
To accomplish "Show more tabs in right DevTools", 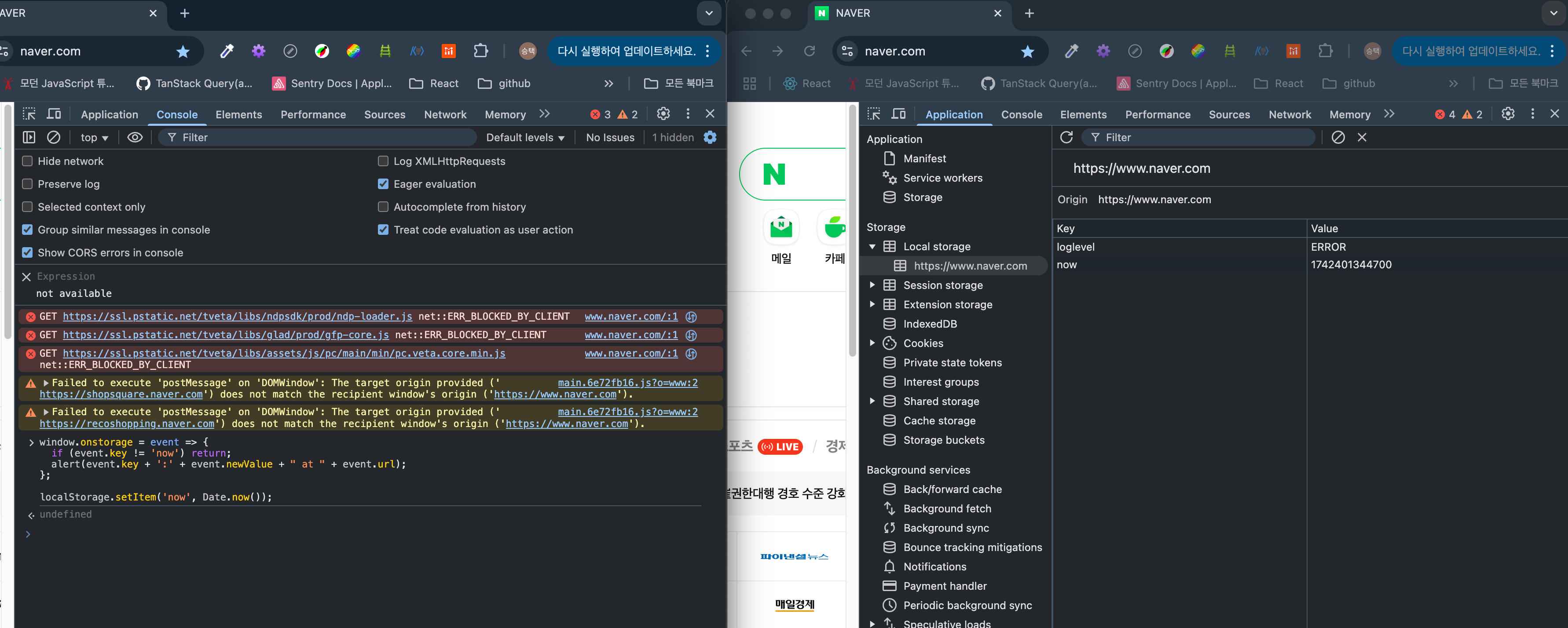I will (x=1389, y=114).
